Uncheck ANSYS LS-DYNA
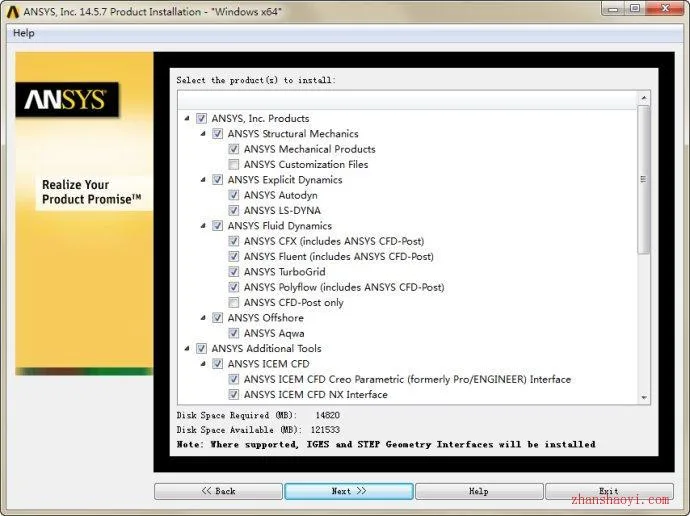Viewport: 690px width, 516px height. coord(234,210)
